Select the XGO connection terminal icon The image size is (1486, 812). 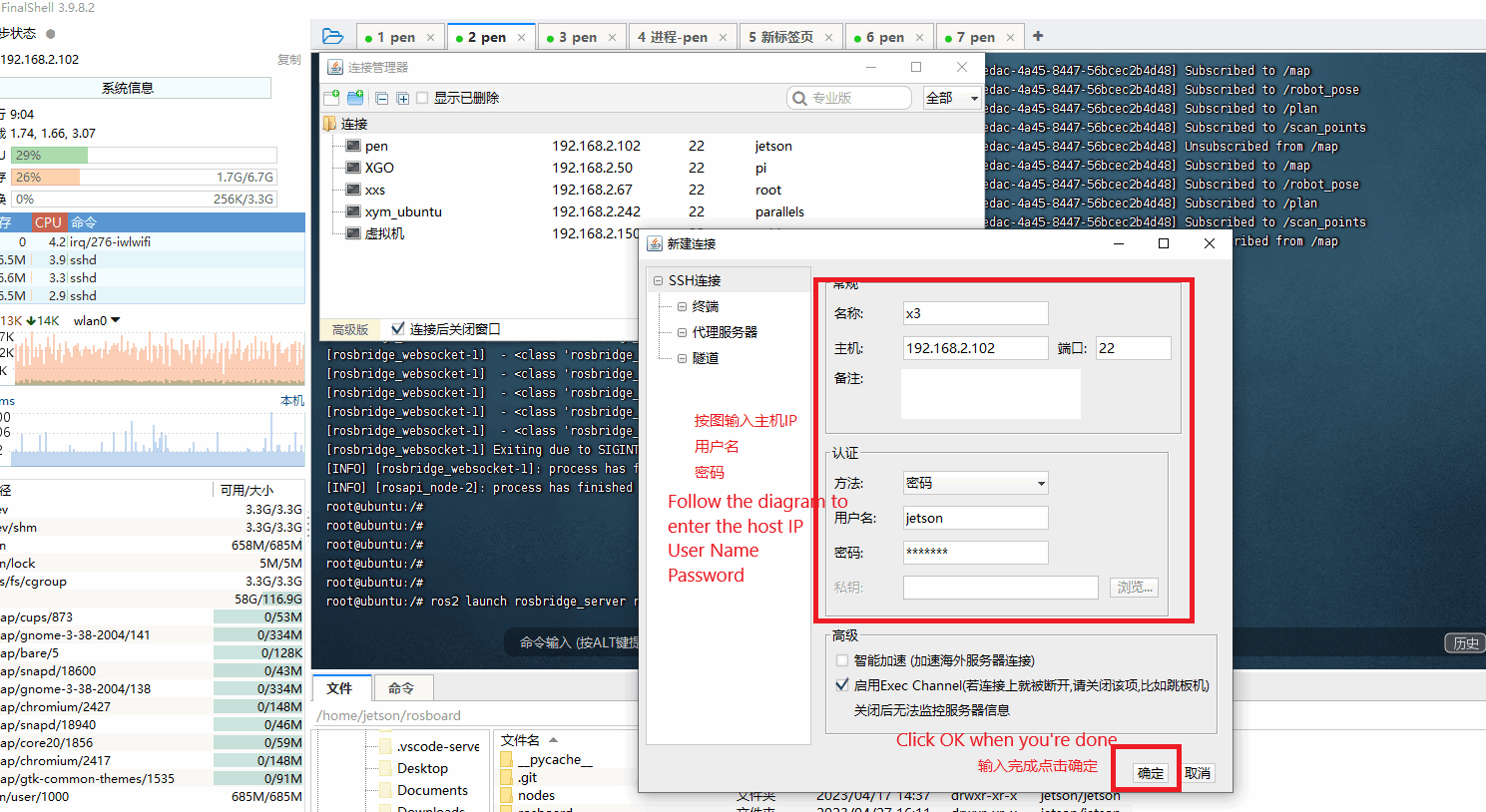353,168
